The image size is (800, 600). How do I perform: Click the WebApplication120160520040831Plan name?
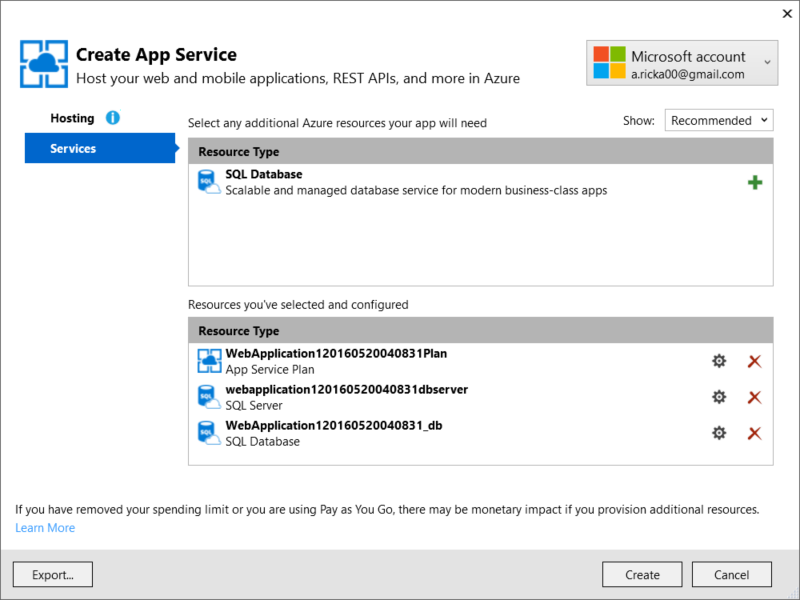pyautogui.click(x=336, y=353)
